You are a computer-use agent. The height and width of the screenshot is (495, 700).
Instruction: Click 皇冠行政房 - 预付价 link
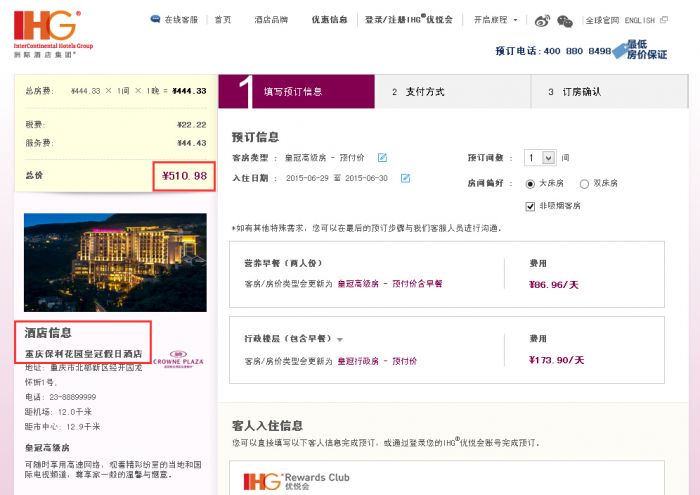click(377, 361)
